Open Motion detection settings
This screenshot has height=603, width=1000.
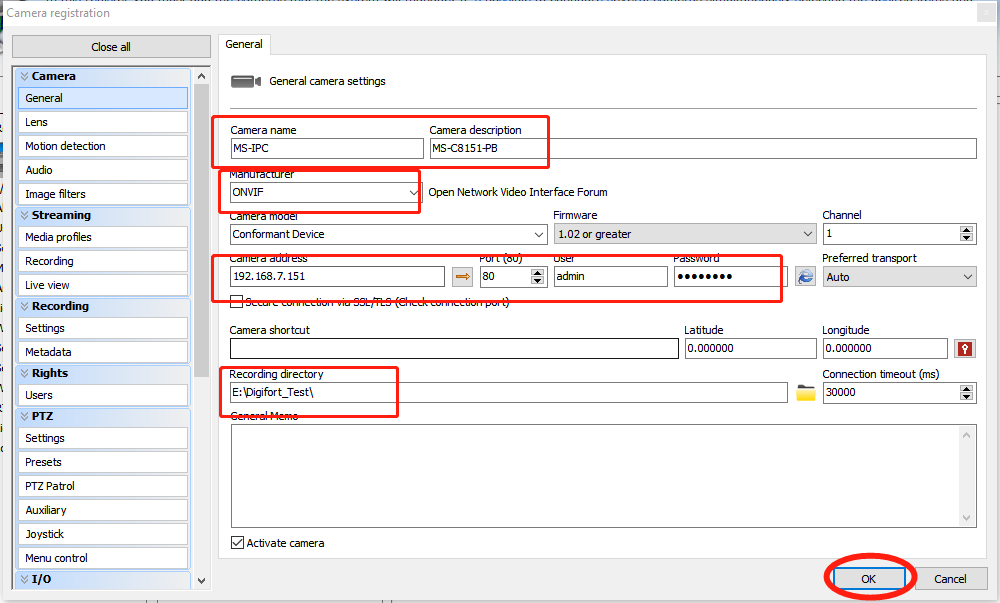click(x=103, y=147)
